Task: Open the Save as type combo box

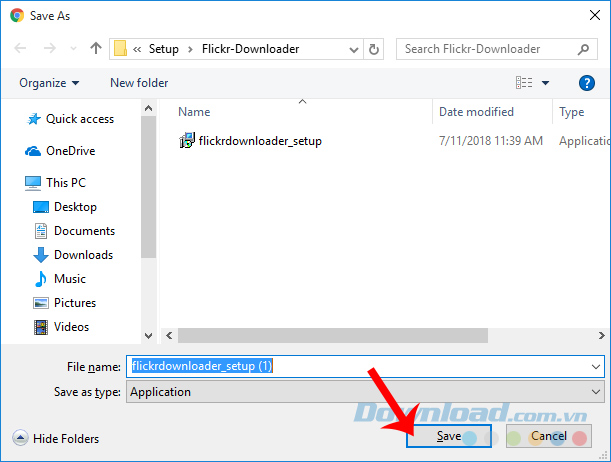Action: [365, 392]
